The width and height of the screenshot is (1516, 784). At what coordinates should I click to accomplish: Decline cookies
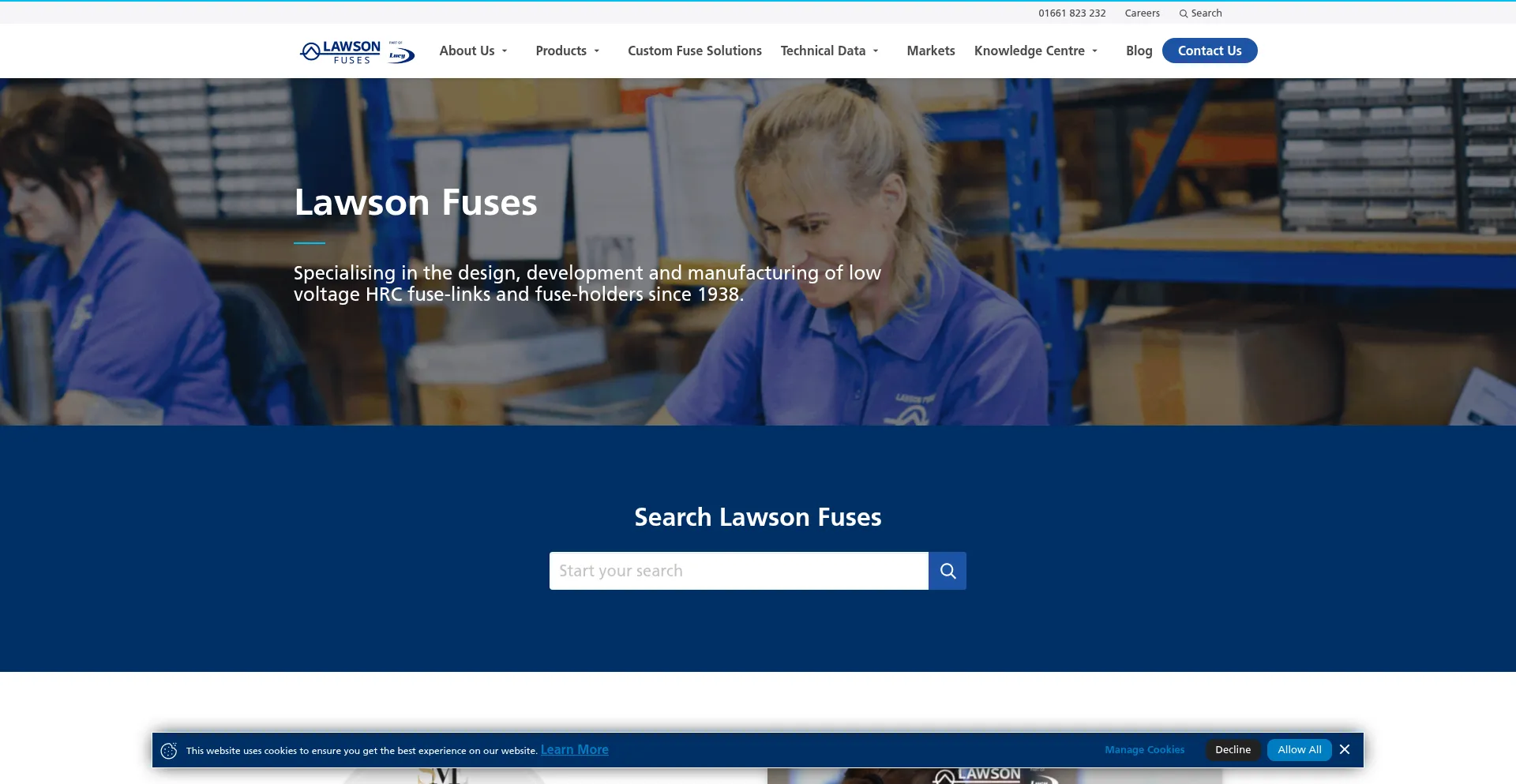1233,750
